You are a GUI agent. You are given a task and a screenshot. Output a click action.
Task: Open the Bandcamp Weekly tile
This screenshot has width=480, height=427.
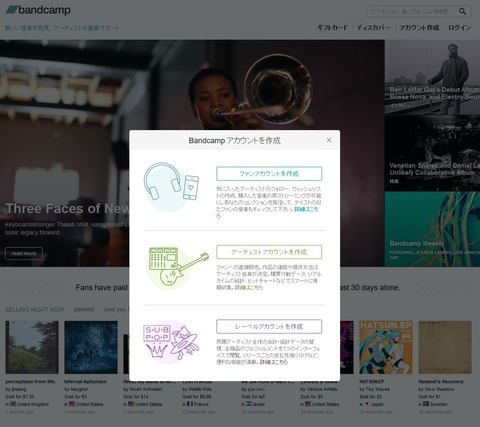click(432, 229)
